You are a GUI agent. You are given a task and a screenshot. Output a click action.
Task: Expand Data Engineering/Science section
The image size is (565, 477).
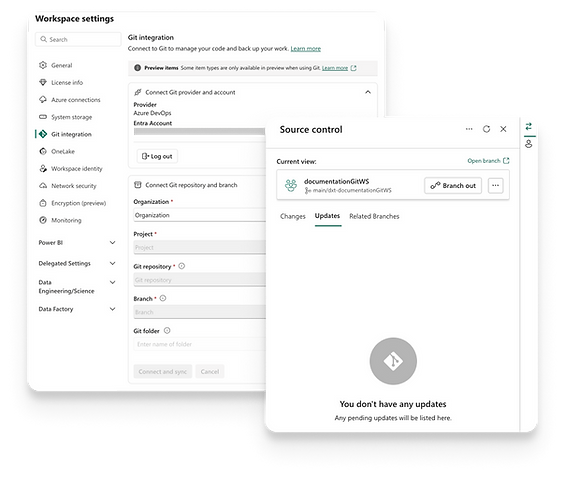[x=112, y=282]
